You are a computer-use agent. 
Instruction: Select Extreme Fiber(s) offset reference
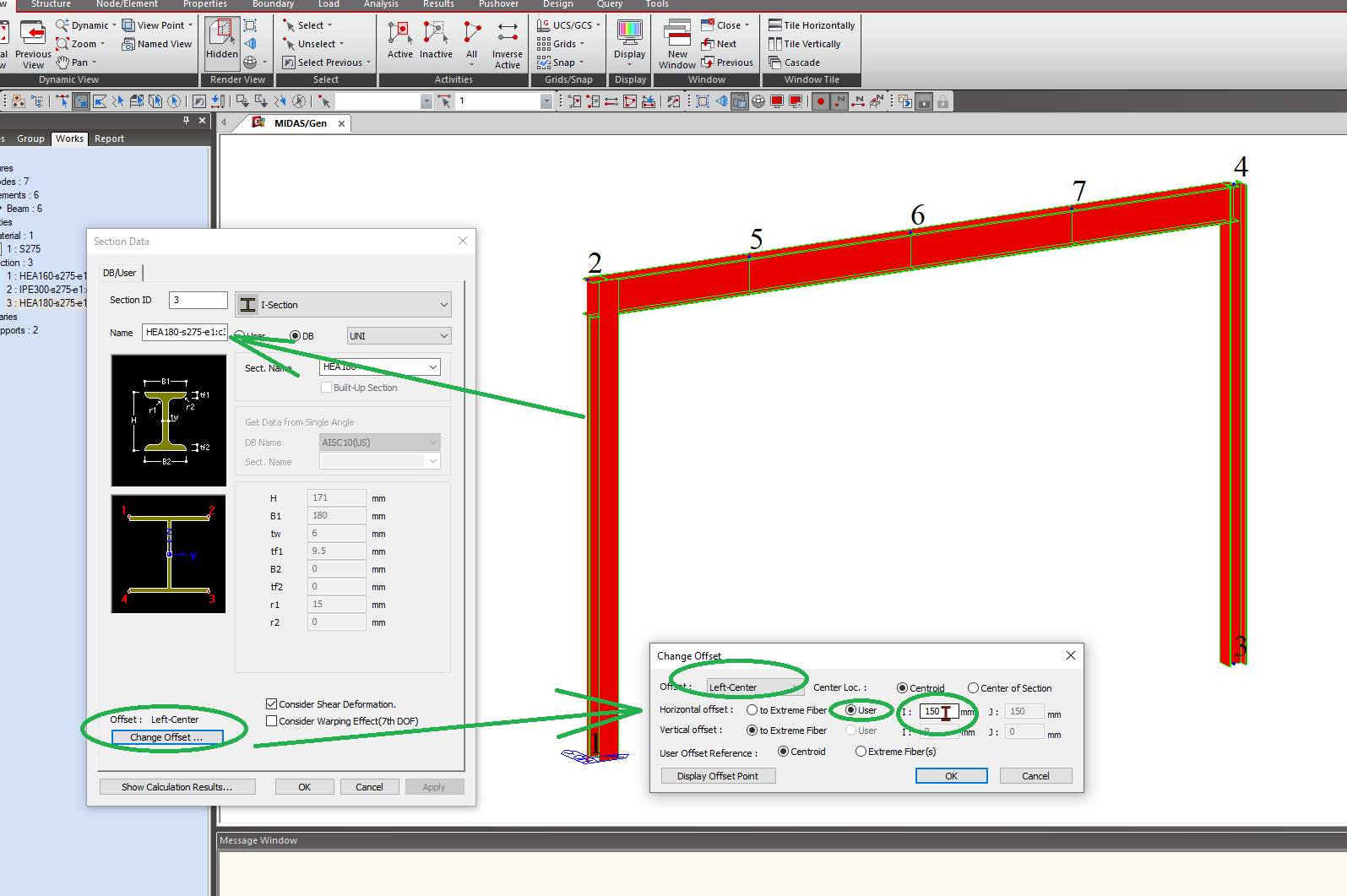pyautogui.click(x=861, y=752)
